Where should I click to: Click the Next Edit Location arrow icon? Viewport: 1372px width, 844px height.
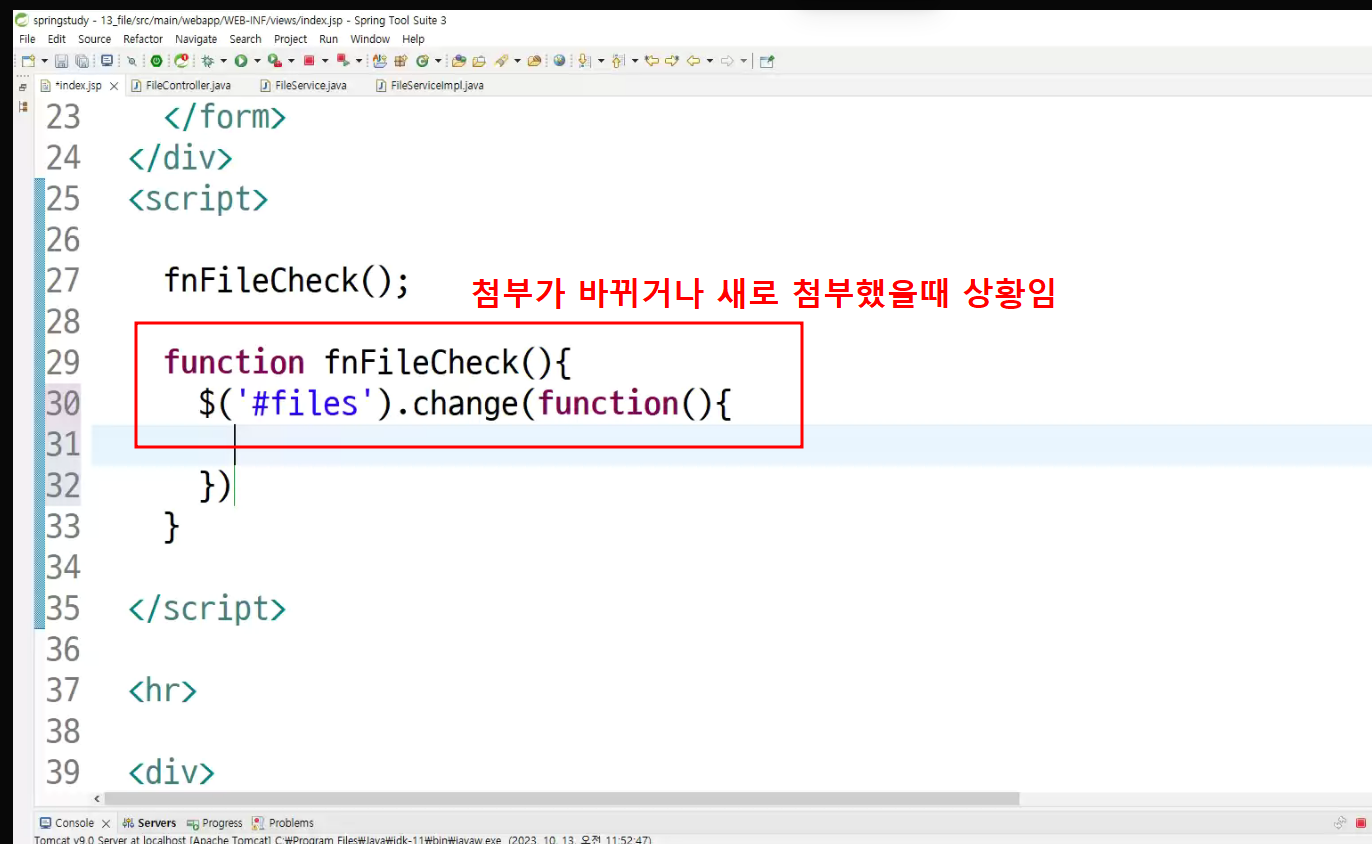click(x=672, y=61)
